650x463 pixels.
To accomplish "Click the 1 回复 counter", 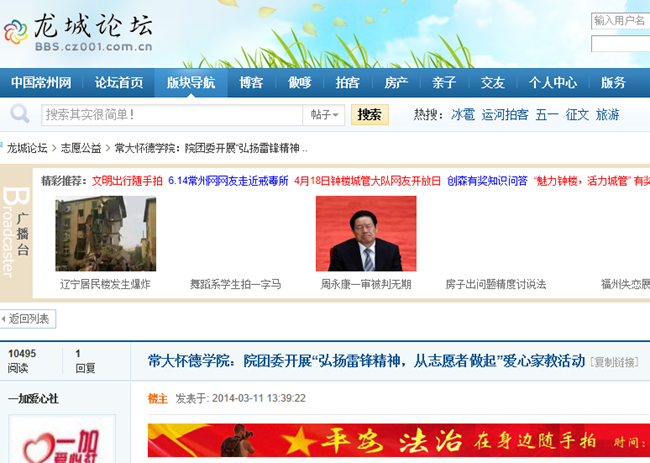I will click(85, 361).
